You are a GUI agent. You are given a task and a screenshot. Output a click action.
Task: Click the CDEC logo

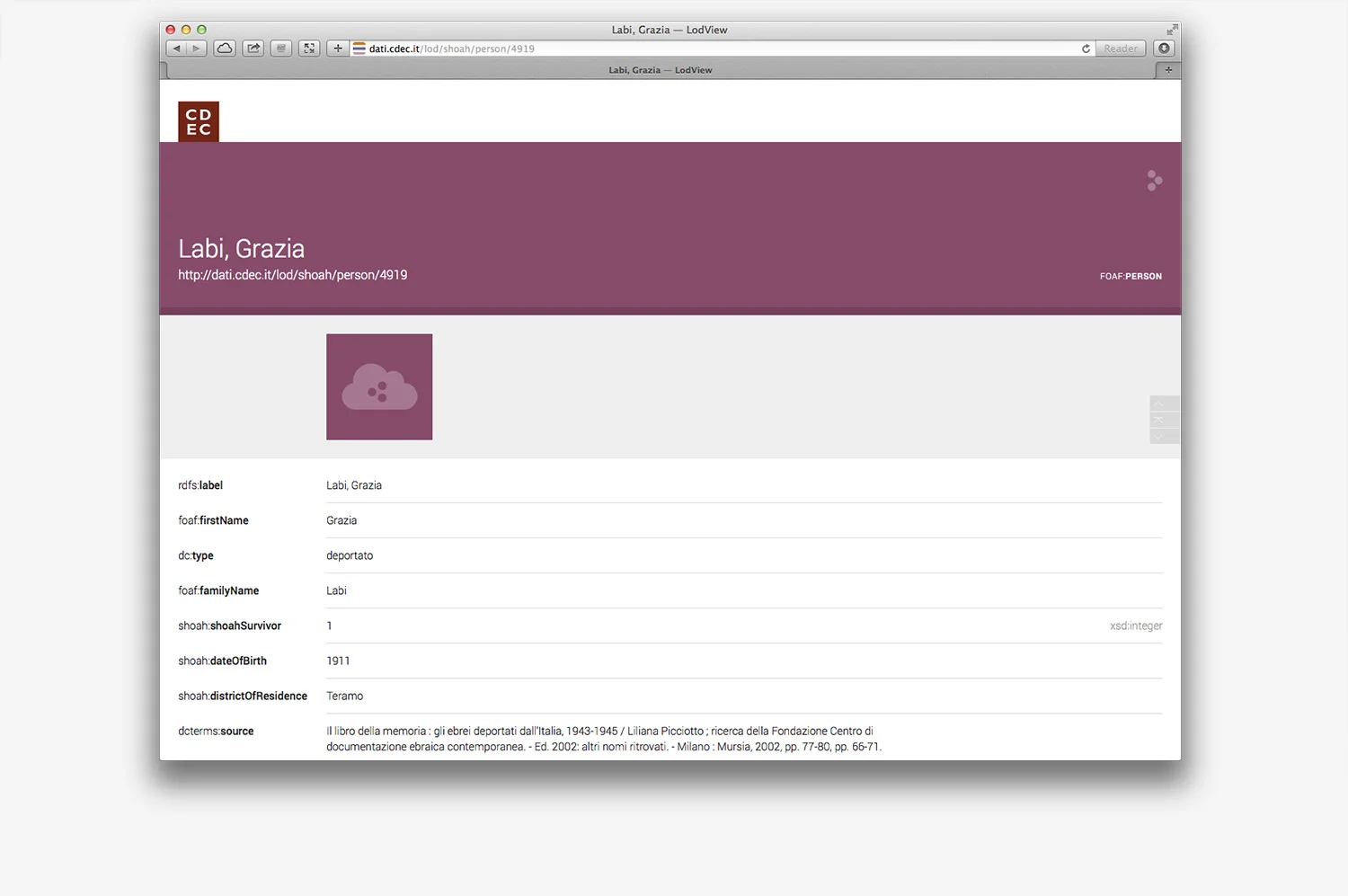point(199,121)
